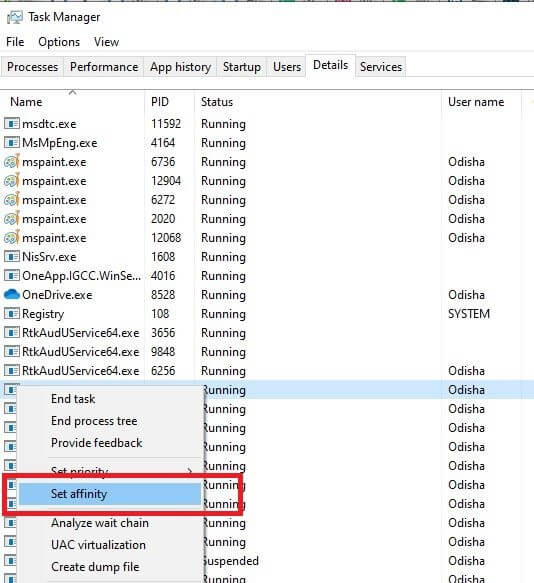Choose Set affinity from context menu
This screenshot has width=534, height=583.
pos(110,494)
